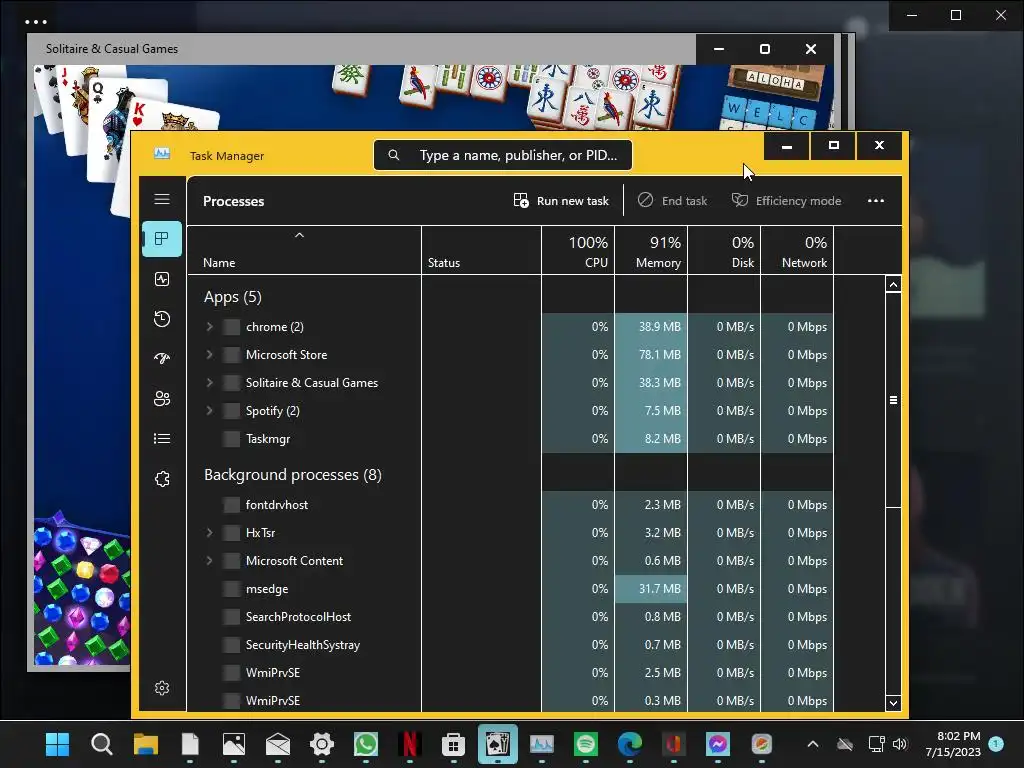The height and width of the screenshot is (768, 1024).
Task: Open App history page in sidebar
Action: [x=162, y=319]
